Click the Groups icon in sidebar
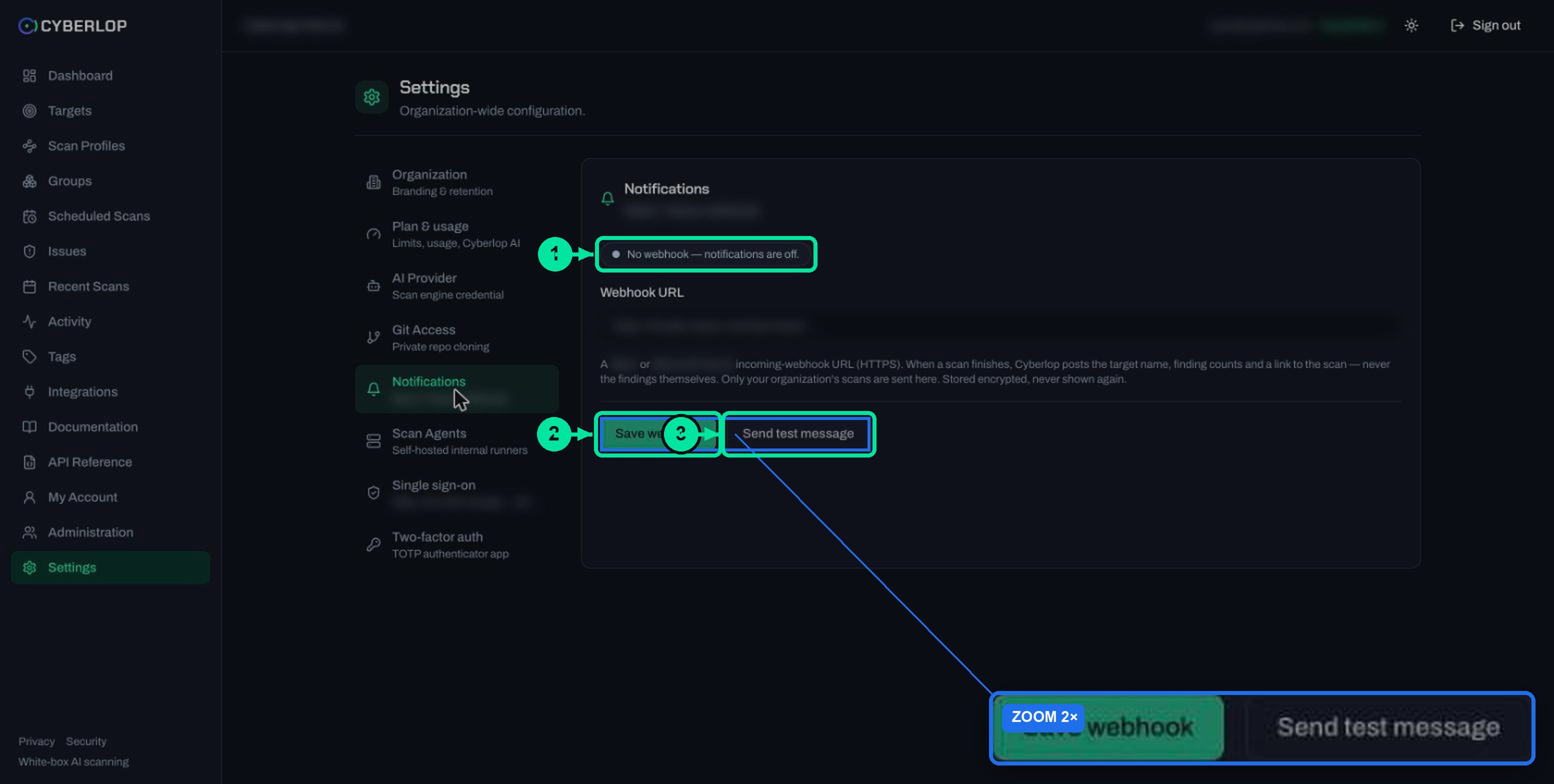This screenshot has width=1554, height=784. 29,181
